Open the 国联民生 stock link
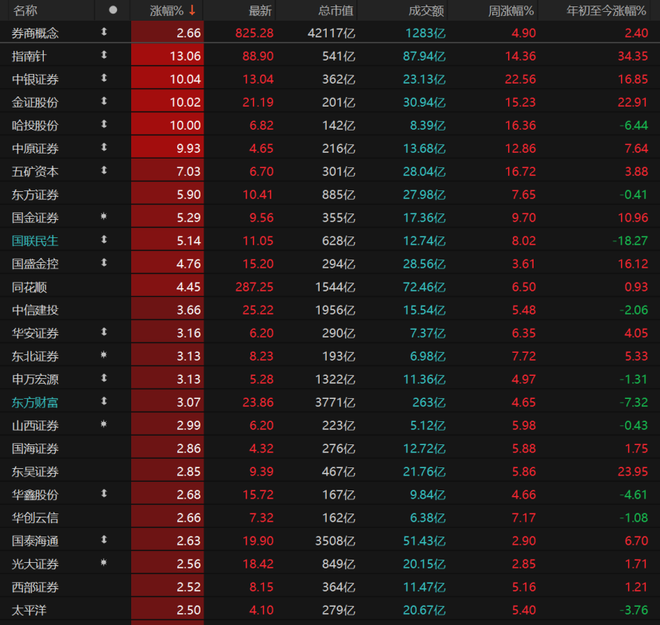The image size is (660, 625). [35, 241]
